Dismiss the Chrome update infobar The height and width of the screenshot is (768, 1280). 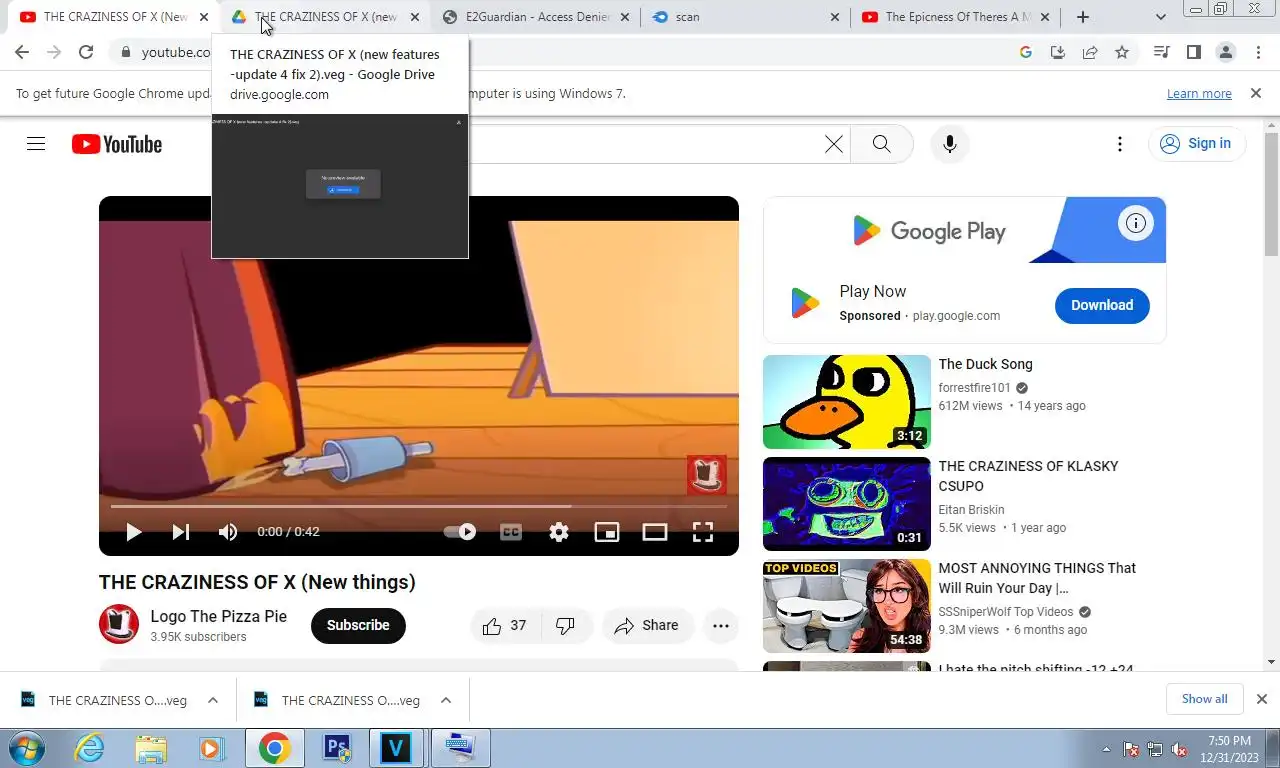(x=1256, y=93)
